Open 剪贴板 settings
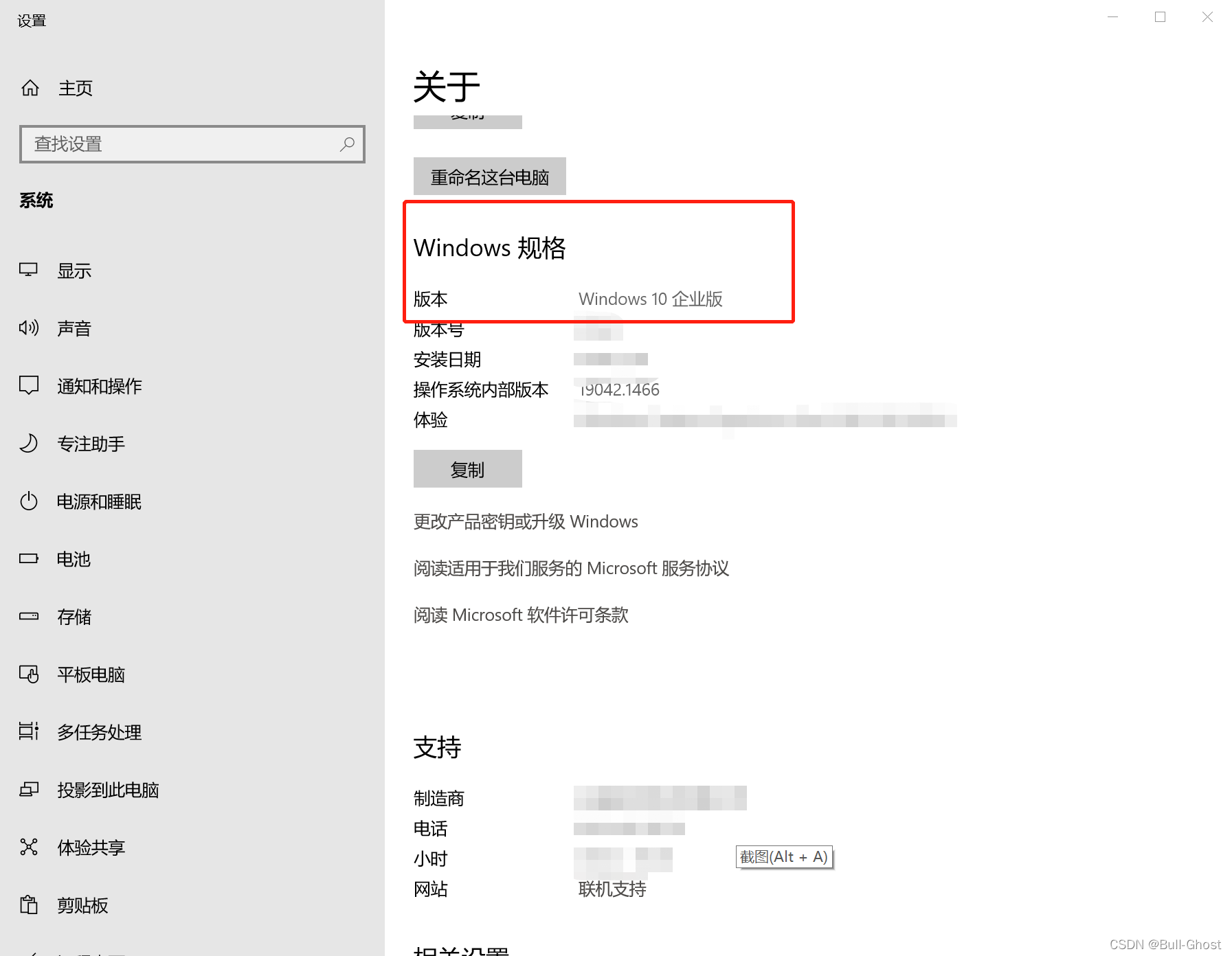The width and height of the screenshot is (1232, 956). [x=192, y=905]
